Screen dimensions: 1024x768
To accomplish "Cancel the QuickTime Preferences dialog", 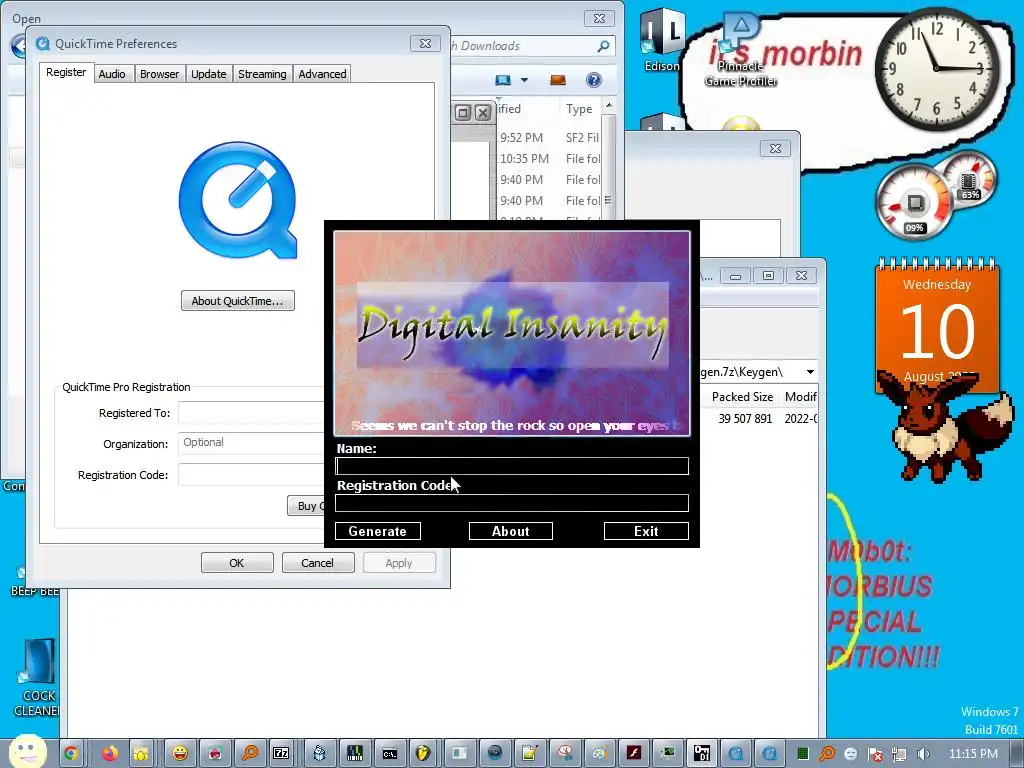I will click(x=317, y=563).
